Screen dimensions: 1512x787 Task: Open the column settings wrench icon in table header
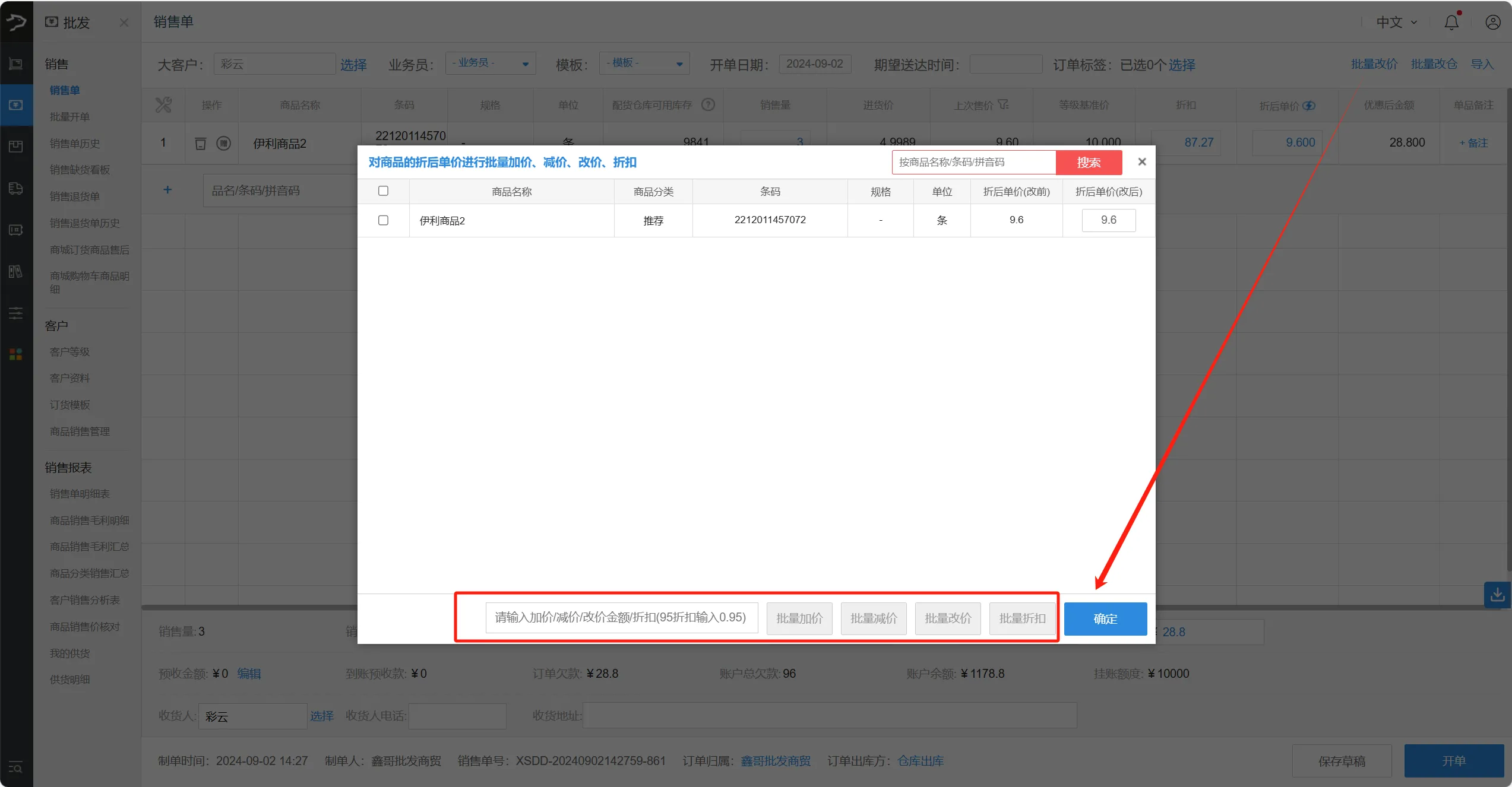click(163, 105)
